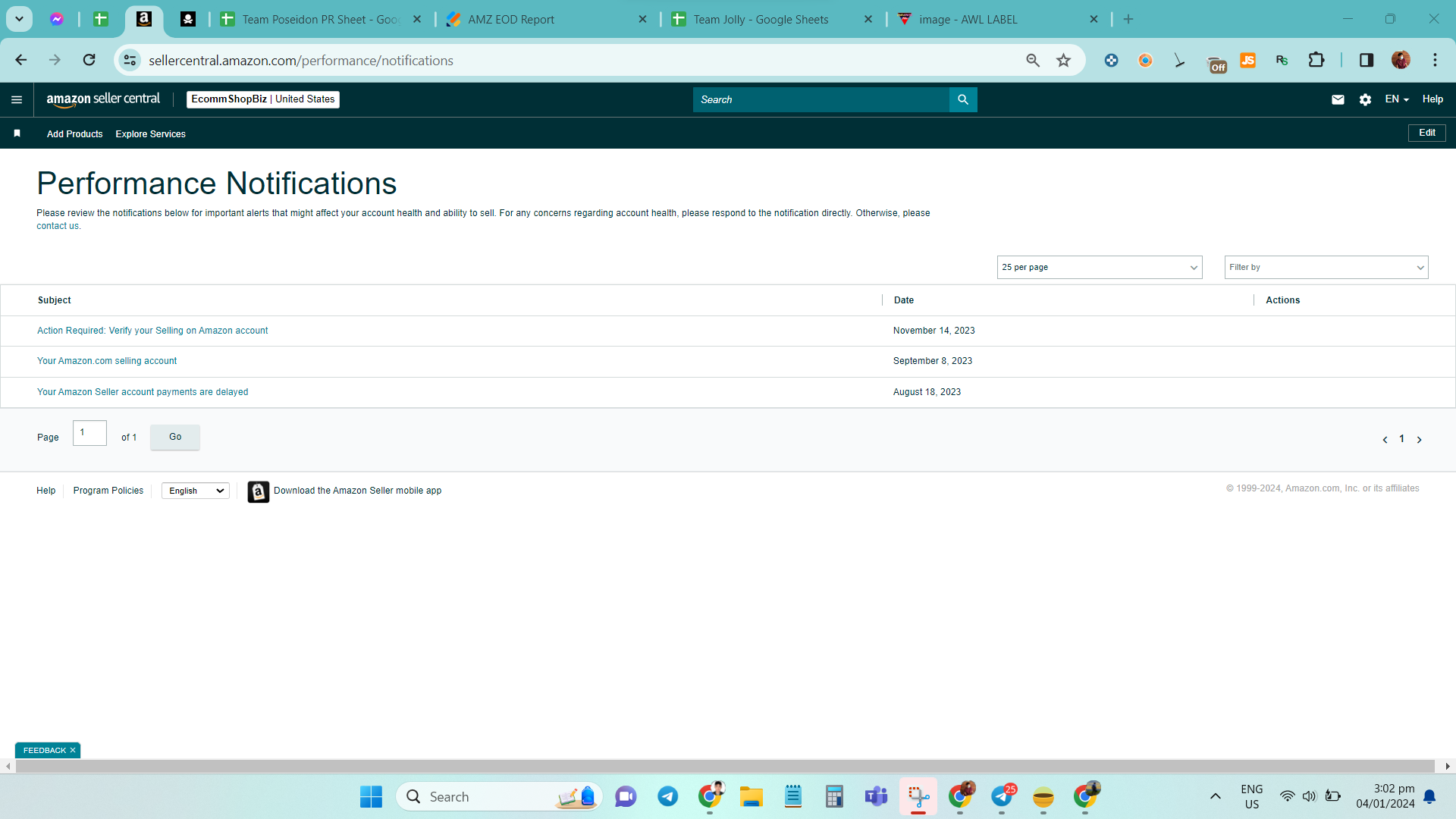Click the Amazon Seller Central logo
The image size is (1456, 819).
(x=103, y=99)
